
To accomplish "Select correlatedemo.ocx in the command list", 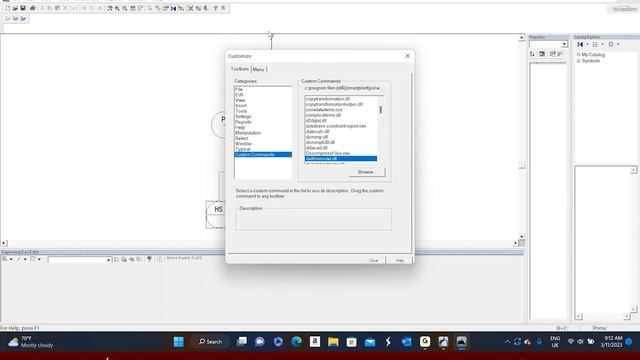I will tap(324, 110).
